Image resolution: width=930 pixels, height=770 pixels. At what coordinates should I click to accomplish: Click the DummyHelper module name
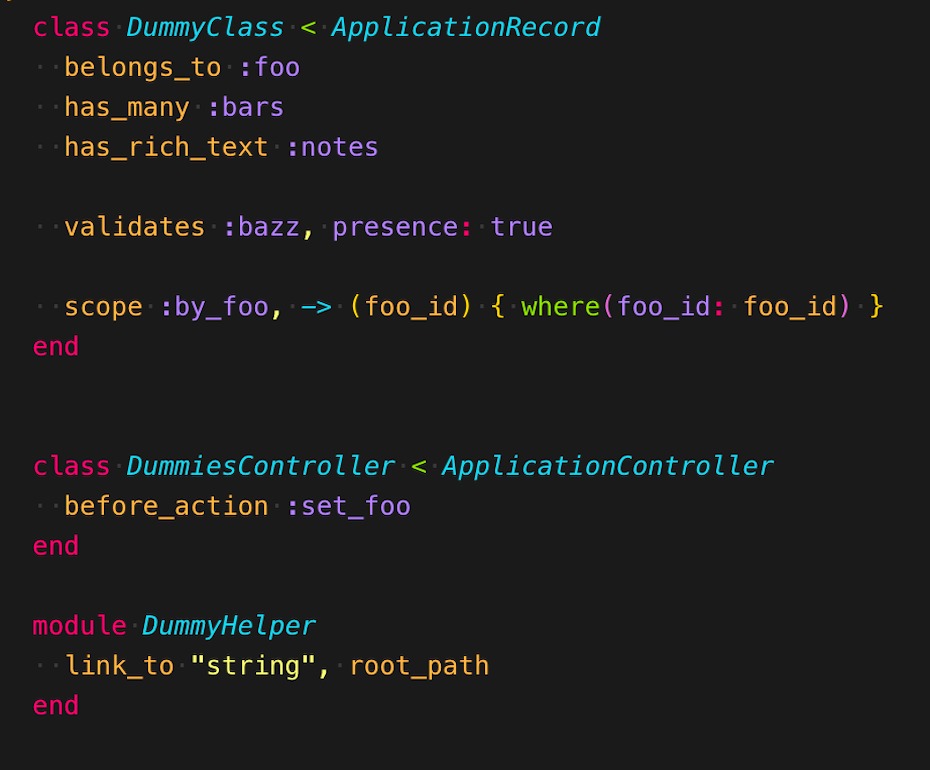tap(228, 626)
